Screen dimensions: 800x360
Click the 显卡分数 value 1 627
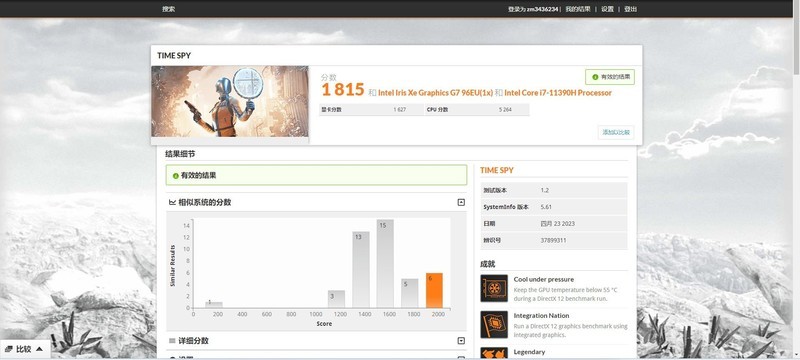pos(399,110)
